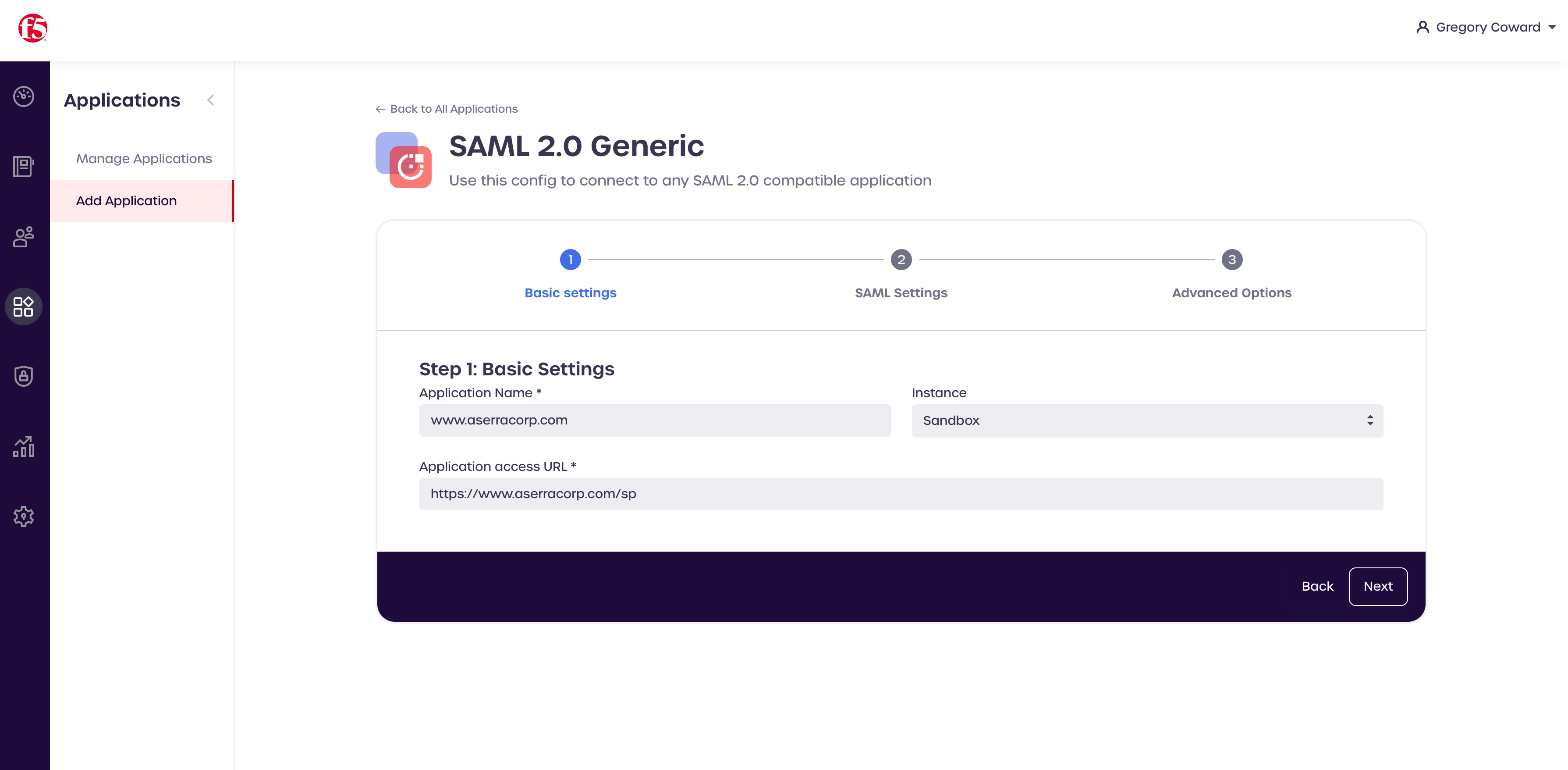This screenshot has width=1568, height=770.
Task: Open the Instance Sandbox dropdown
Action: click(1147, 421)
